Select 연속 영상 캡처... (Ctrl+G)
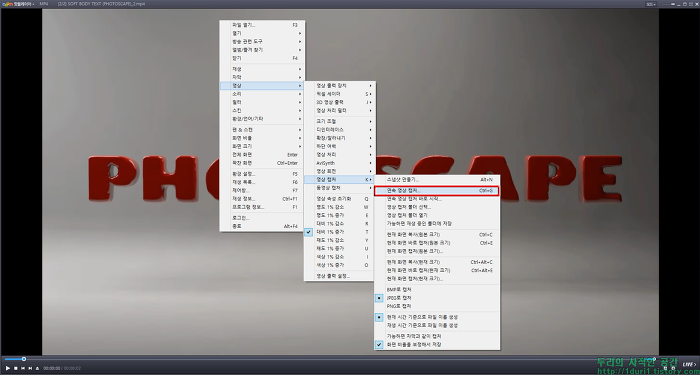The width and height of the screenshot is (700, 375). pos(436,191)
